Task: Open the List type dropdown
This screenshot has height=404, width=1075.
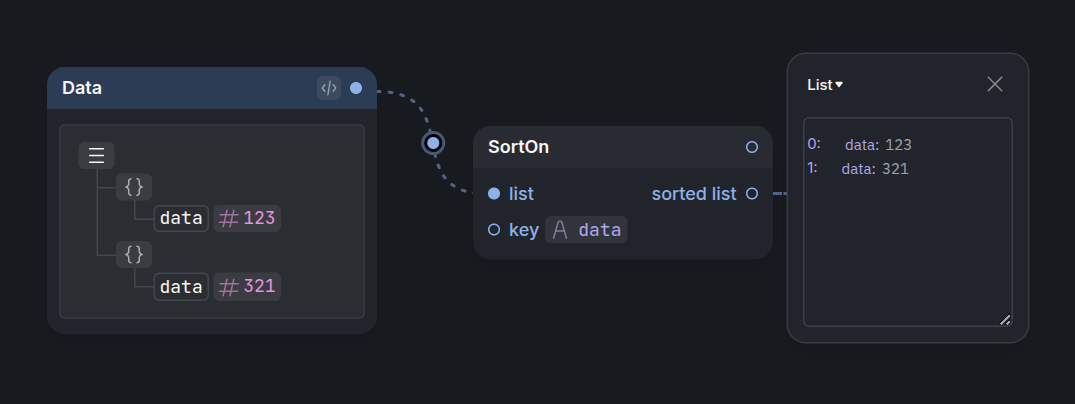Action: (825, 85)
